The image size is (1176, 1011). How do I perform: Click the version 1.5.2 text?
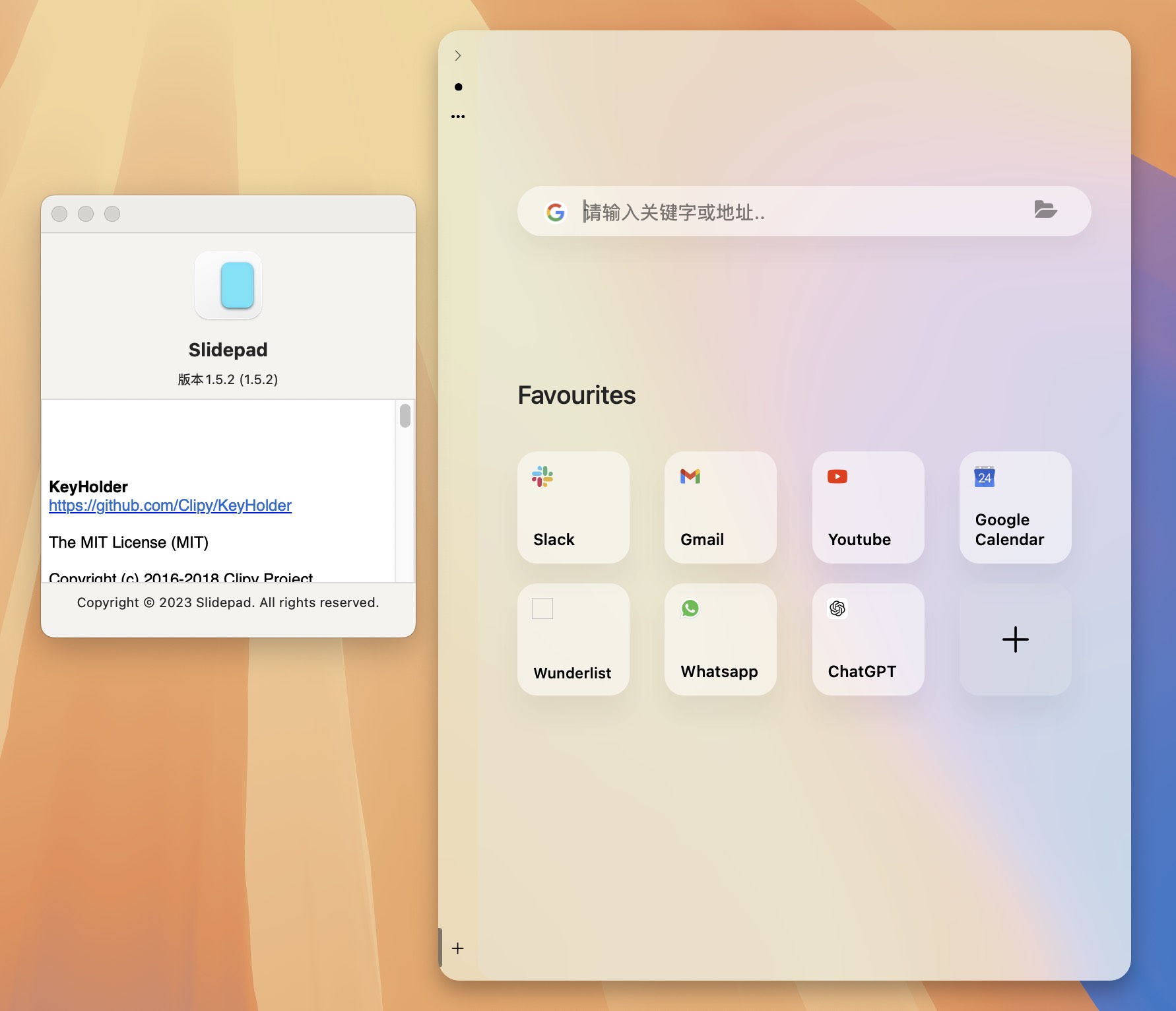click(228, 379)
